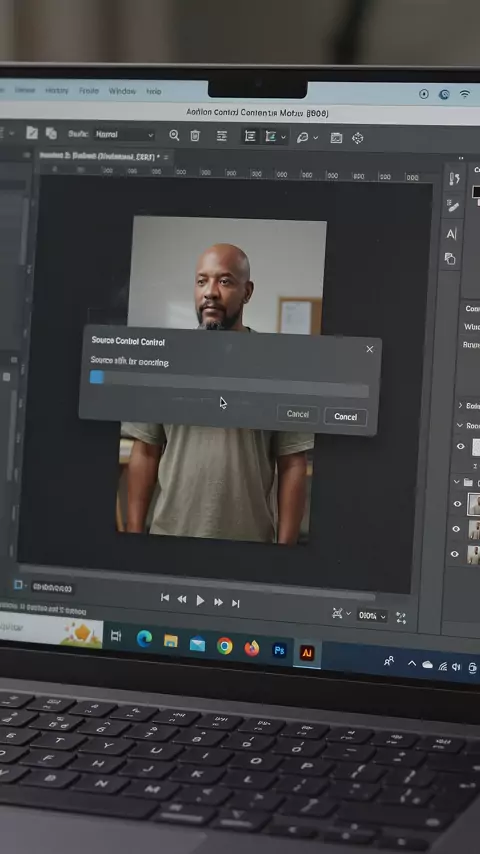The width and height of the screenshot is (480, 854).
Task: Select the frame icon with dark background
Action: coord(250,136)
